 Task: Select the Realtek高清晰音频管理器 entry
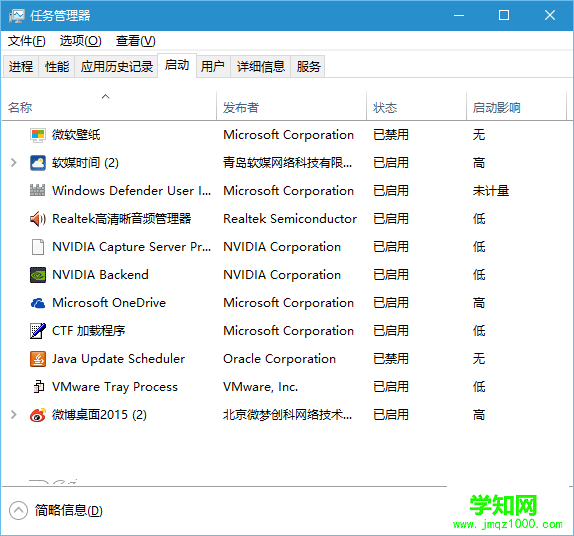(122, 219)
